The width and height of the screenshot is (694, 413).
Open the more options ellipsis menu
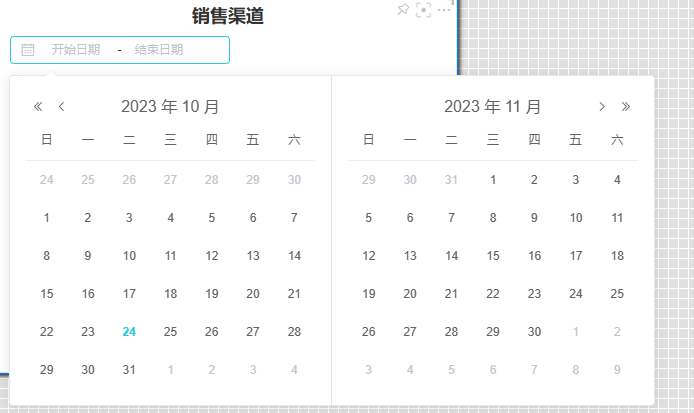[x=445, y=9]
